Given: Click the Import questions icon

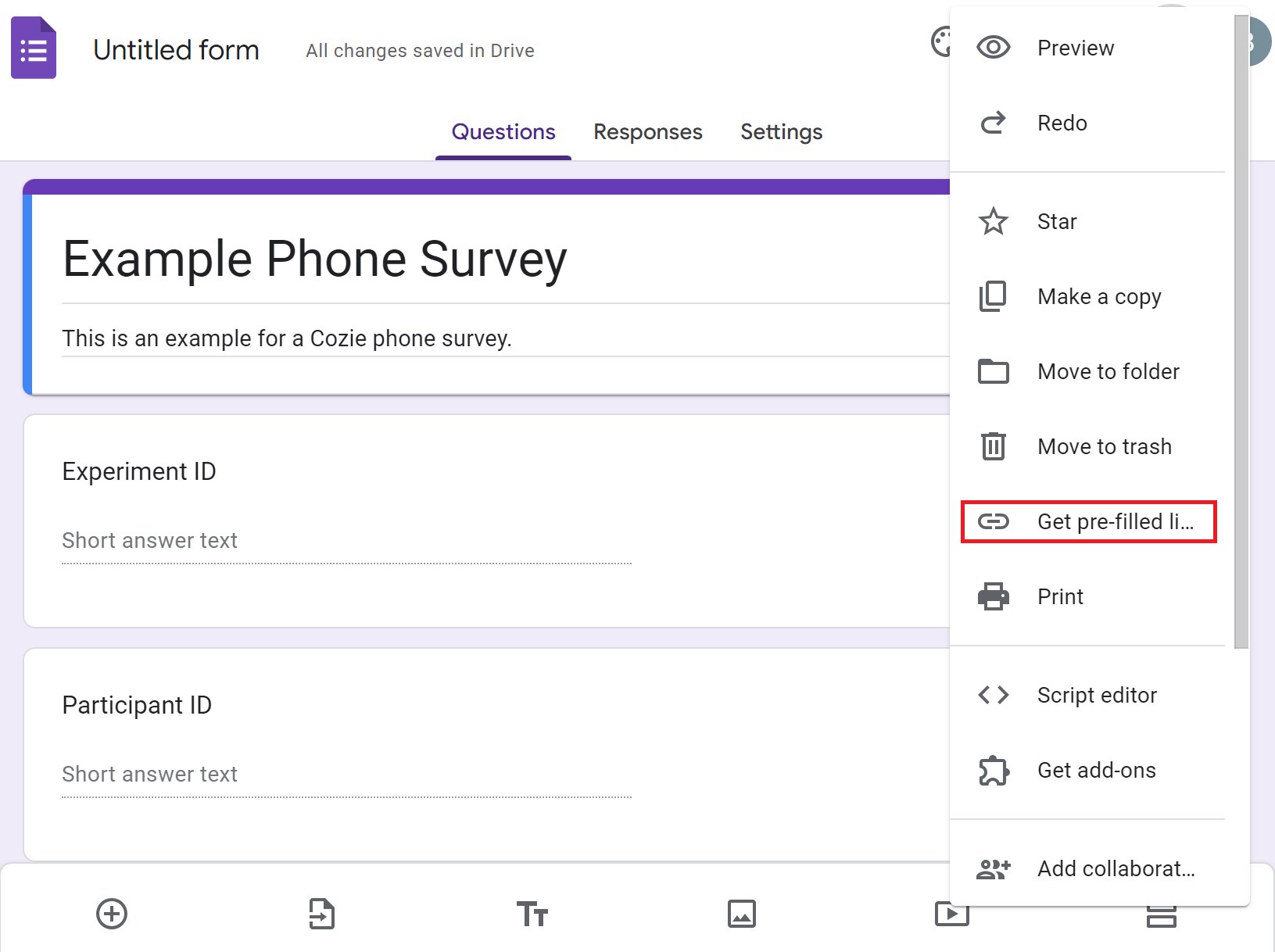Looking at the screenshot, I should pos(321,913).
